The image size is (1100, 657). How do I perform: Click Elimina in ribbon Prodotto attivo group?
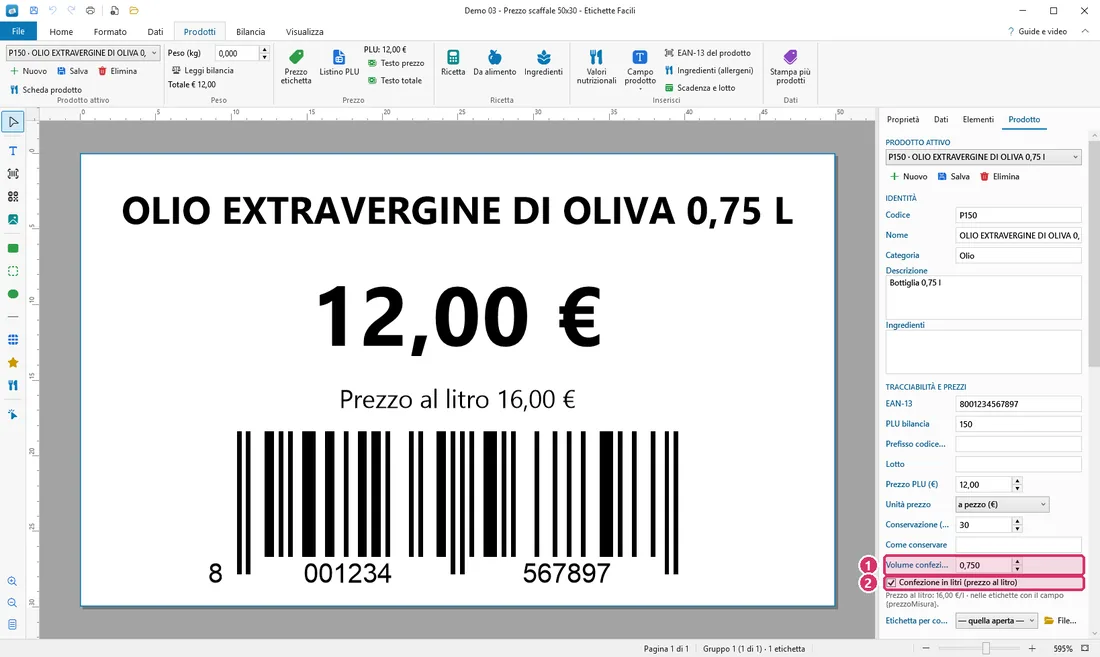coord(117,71)
